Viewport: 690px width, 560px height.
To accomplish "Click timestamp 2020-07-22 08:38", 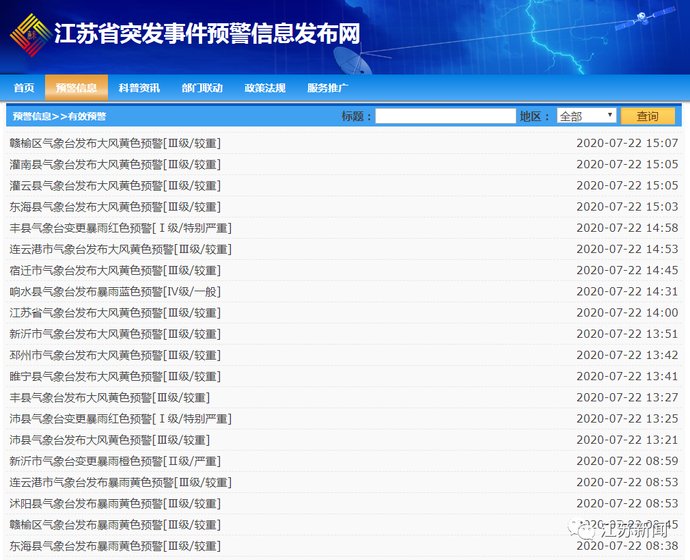I will coord(627,545).
